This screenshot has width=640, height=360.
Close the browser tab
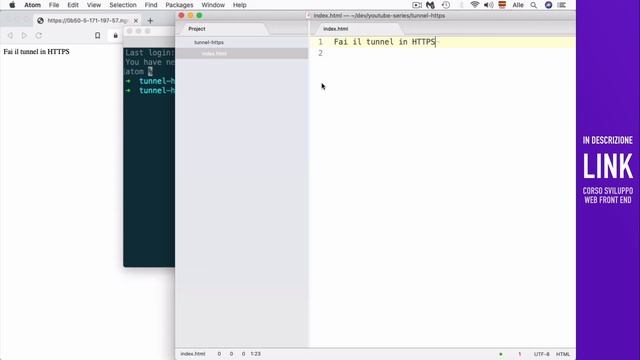pos(136,20)
